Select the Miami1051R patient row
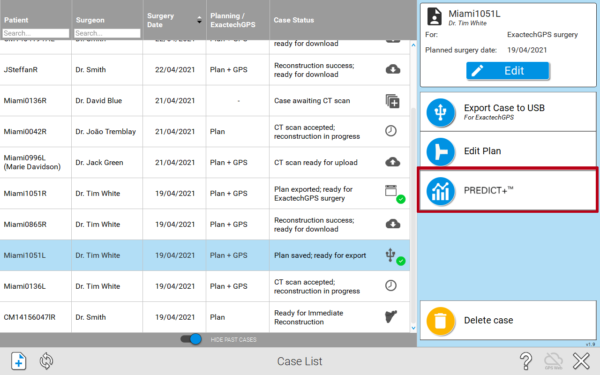The width and height of the screenshot is (600, 375). click(x=205, y=194)
